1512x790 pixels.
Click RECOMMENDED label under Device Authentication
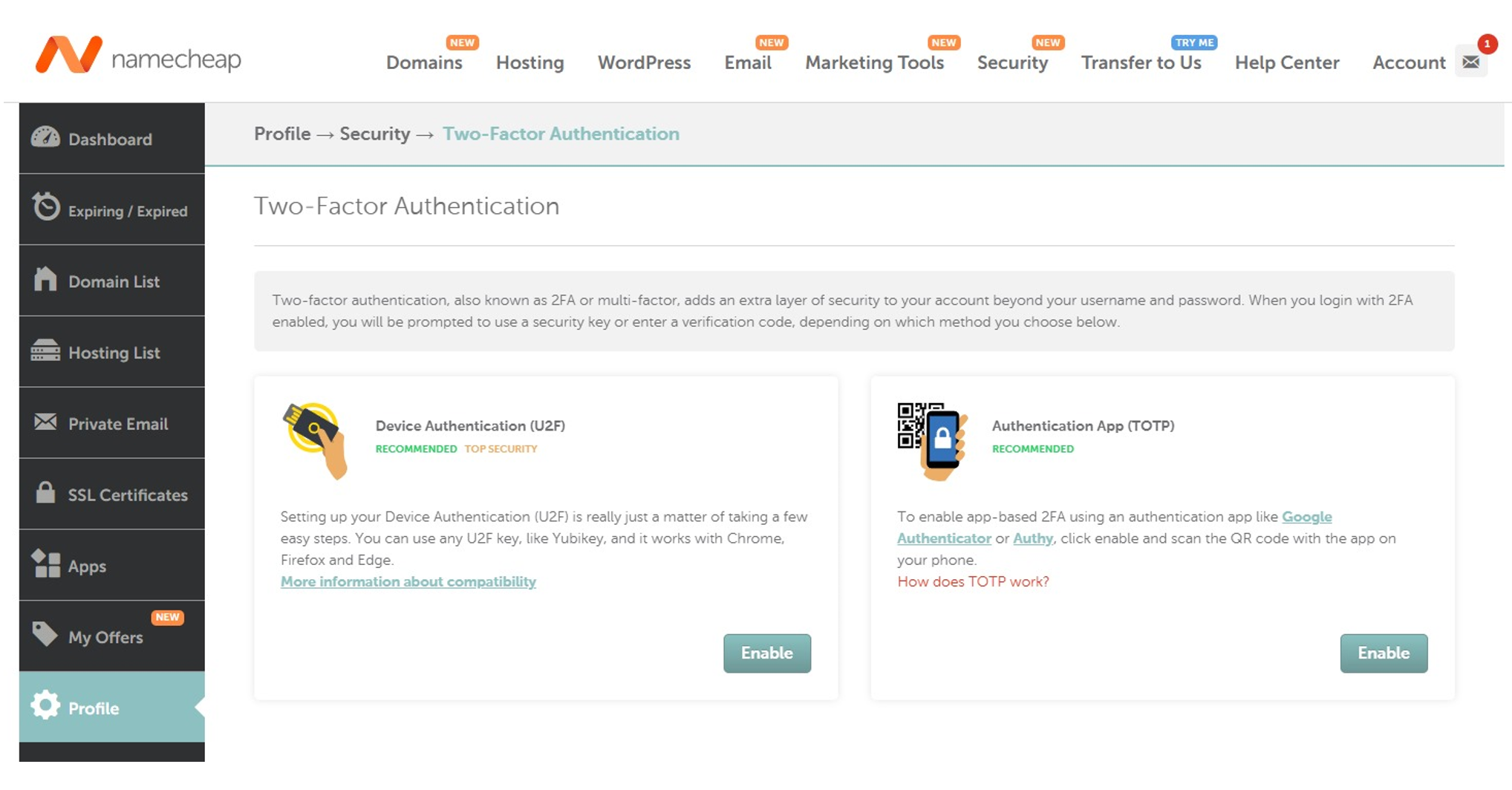point(416,448)
